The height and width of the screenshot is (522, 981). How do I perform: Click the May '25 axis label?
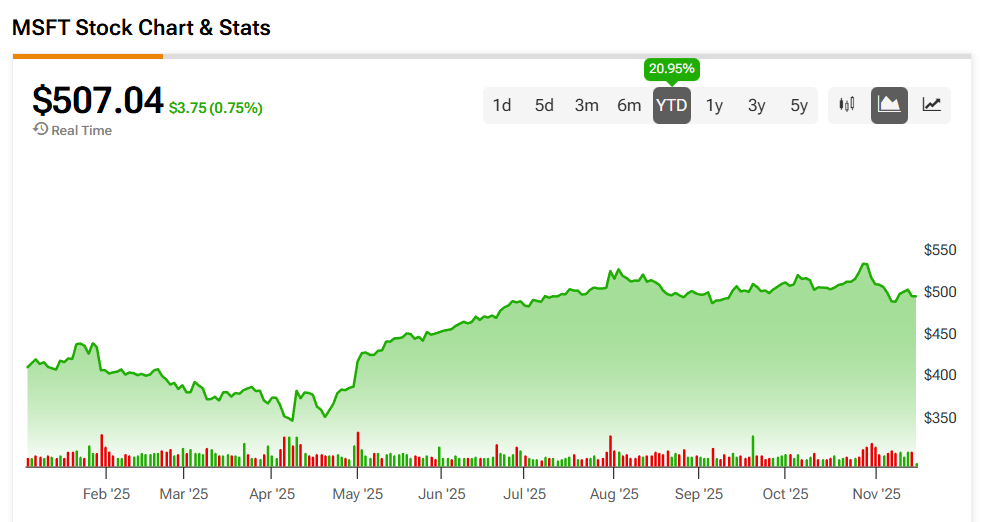[x=358, y=494]
